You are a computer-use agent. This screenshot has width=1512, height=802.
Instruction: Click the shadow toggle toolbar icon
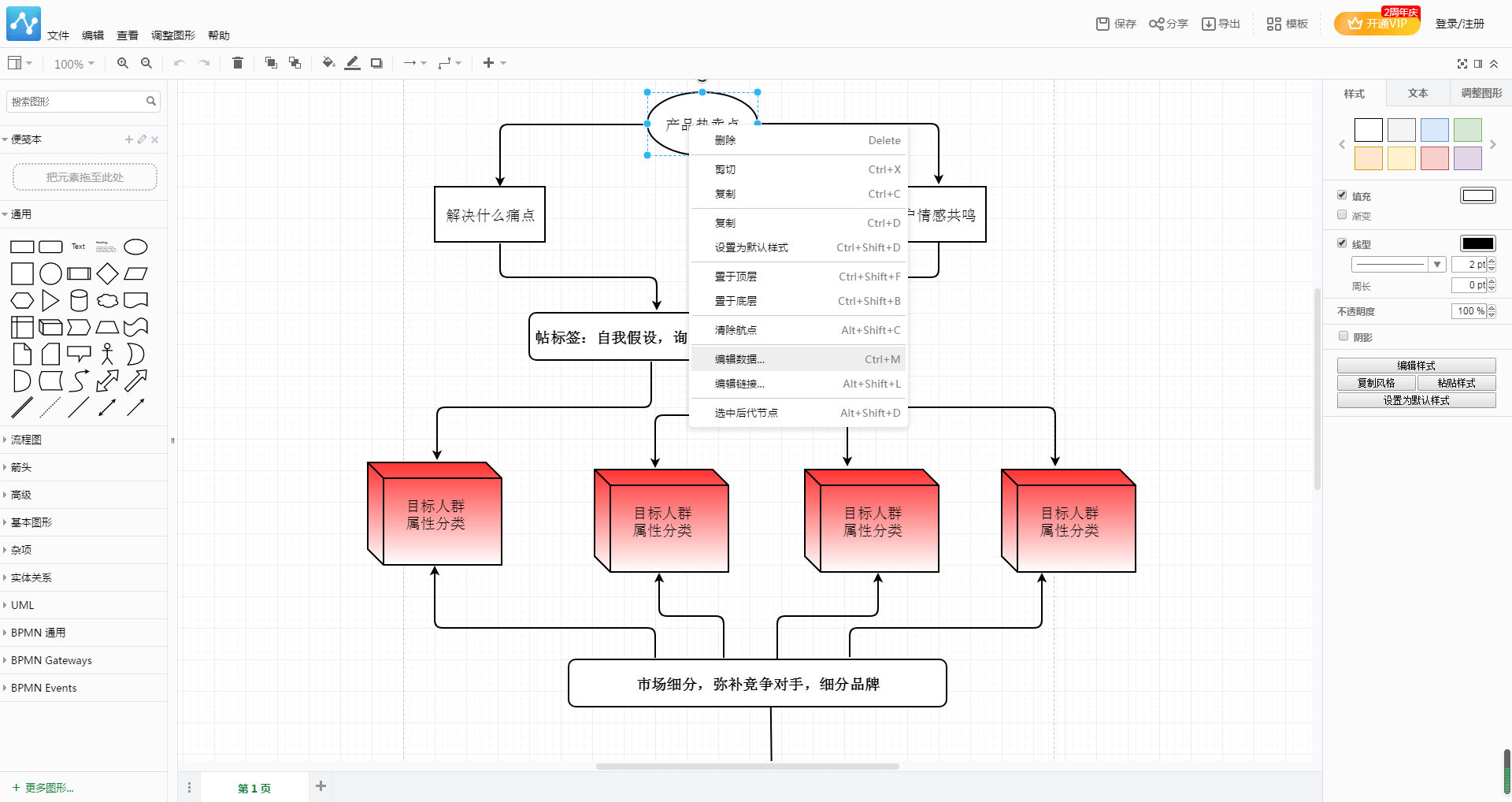pos(376,63)
